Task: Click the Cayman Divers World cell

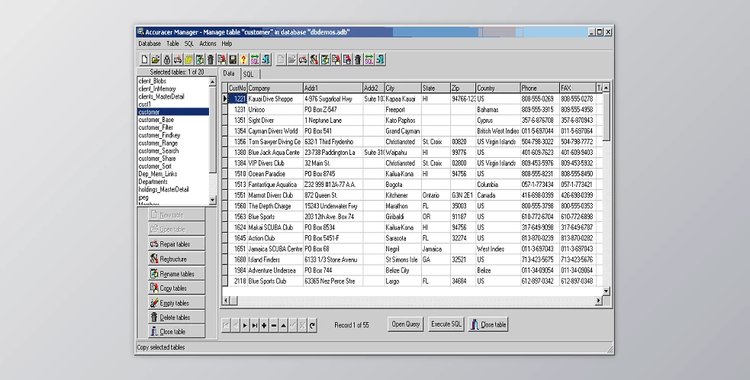Action: pos(275,131)
